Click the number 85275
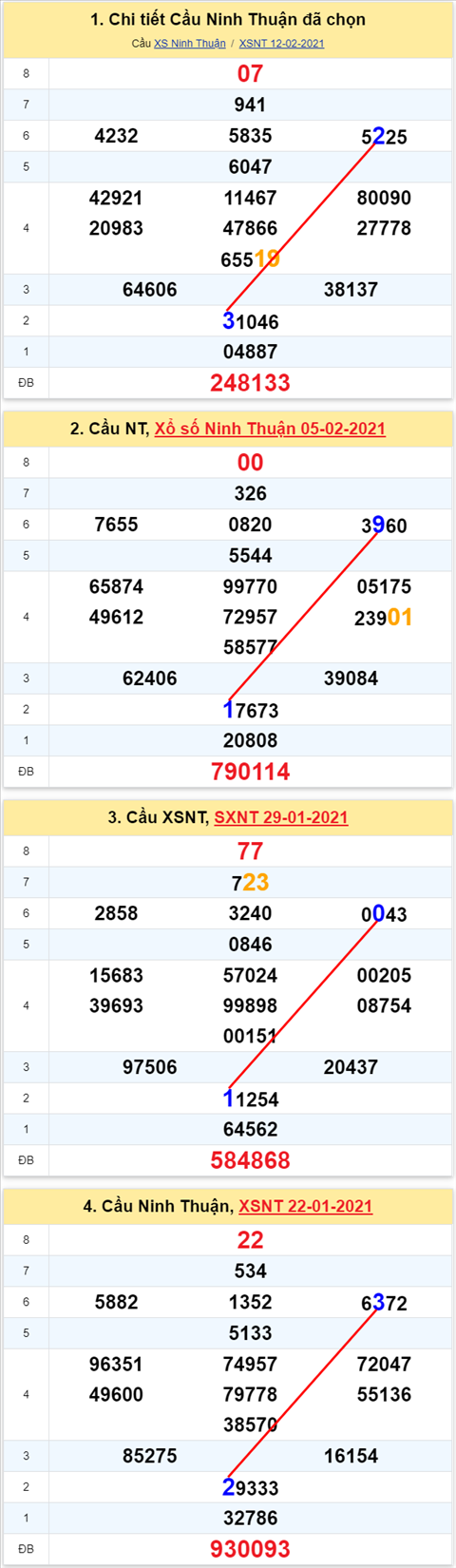 150,1456
